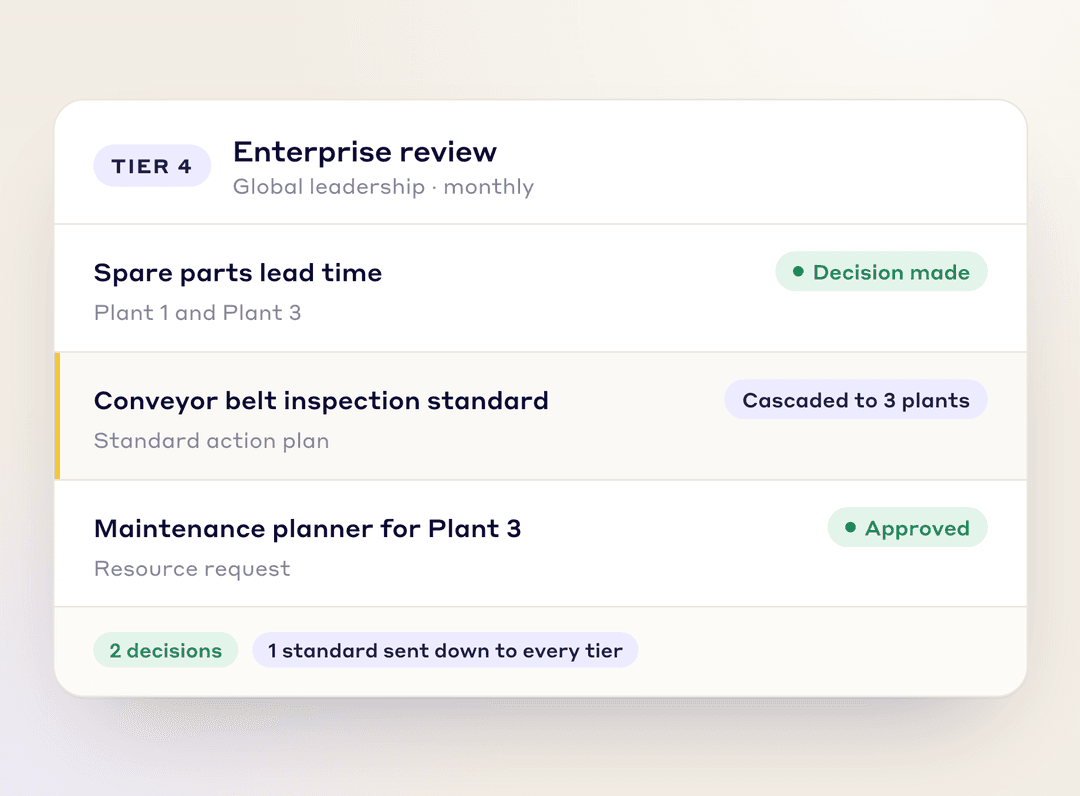Open Conveyor belt inspection standard item
Screen dimensions: 1080x796
(541, 417)
